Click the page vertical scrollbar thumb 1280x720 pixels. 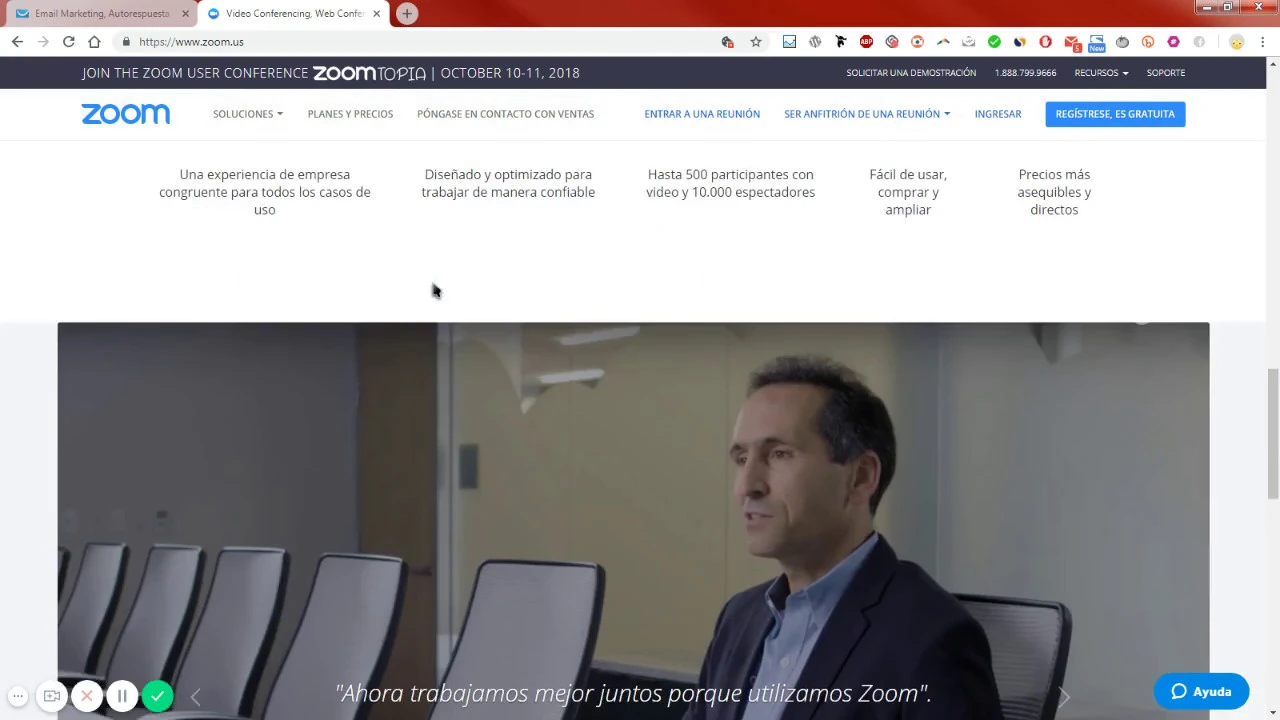pyautogui.click(x=1273, y=433)
